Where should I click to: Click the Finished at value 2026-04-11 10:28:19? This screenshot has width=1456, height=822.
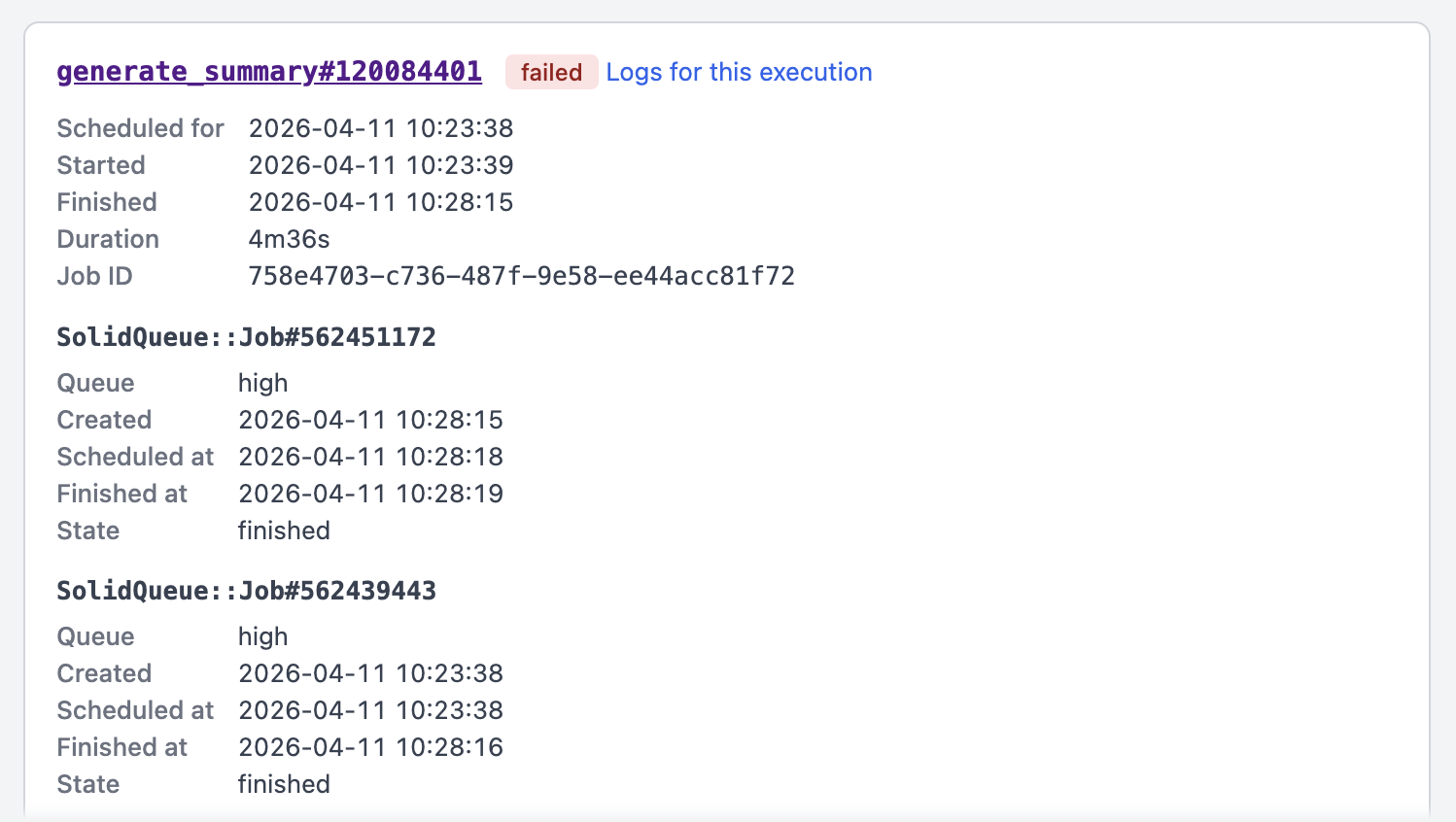click(370, 493)
